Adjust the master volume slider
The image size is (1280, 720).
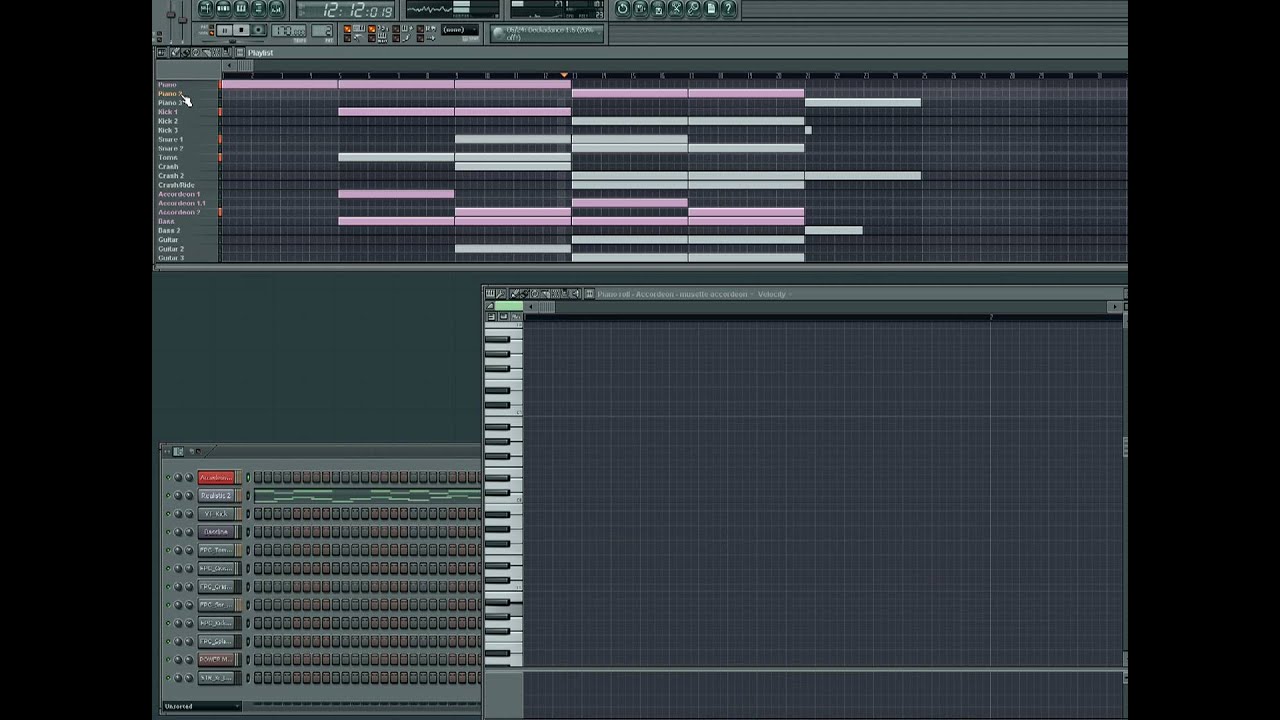(x=171, y=15)
